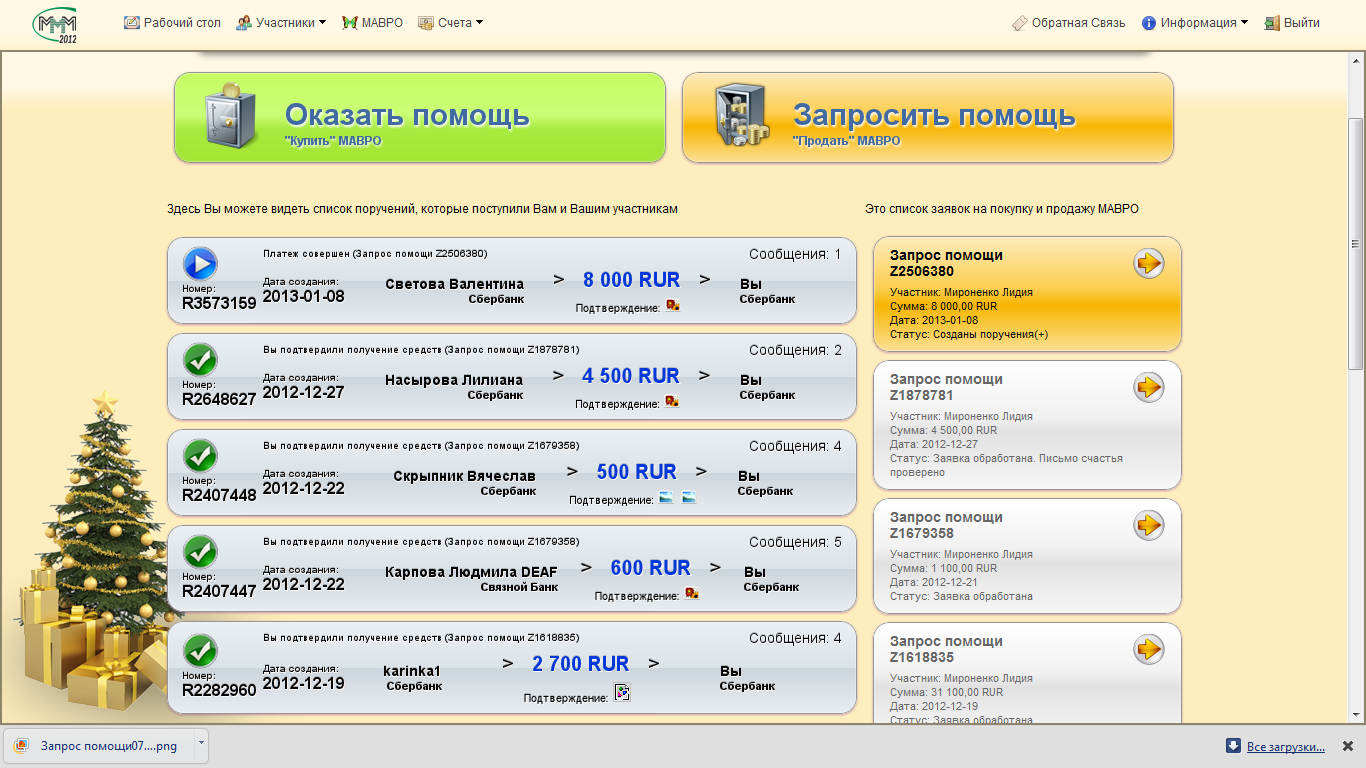This screenshot has height=768, width=1366.
Task: Click sender name Скрыпник Вячеслав
Action: coord(465,476)
